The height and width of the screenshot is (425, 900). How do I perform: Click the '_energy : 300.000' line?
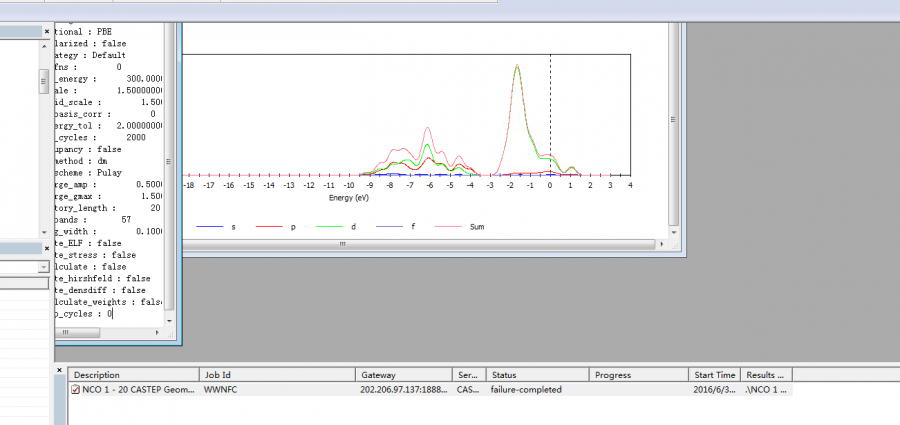[109, 79]
